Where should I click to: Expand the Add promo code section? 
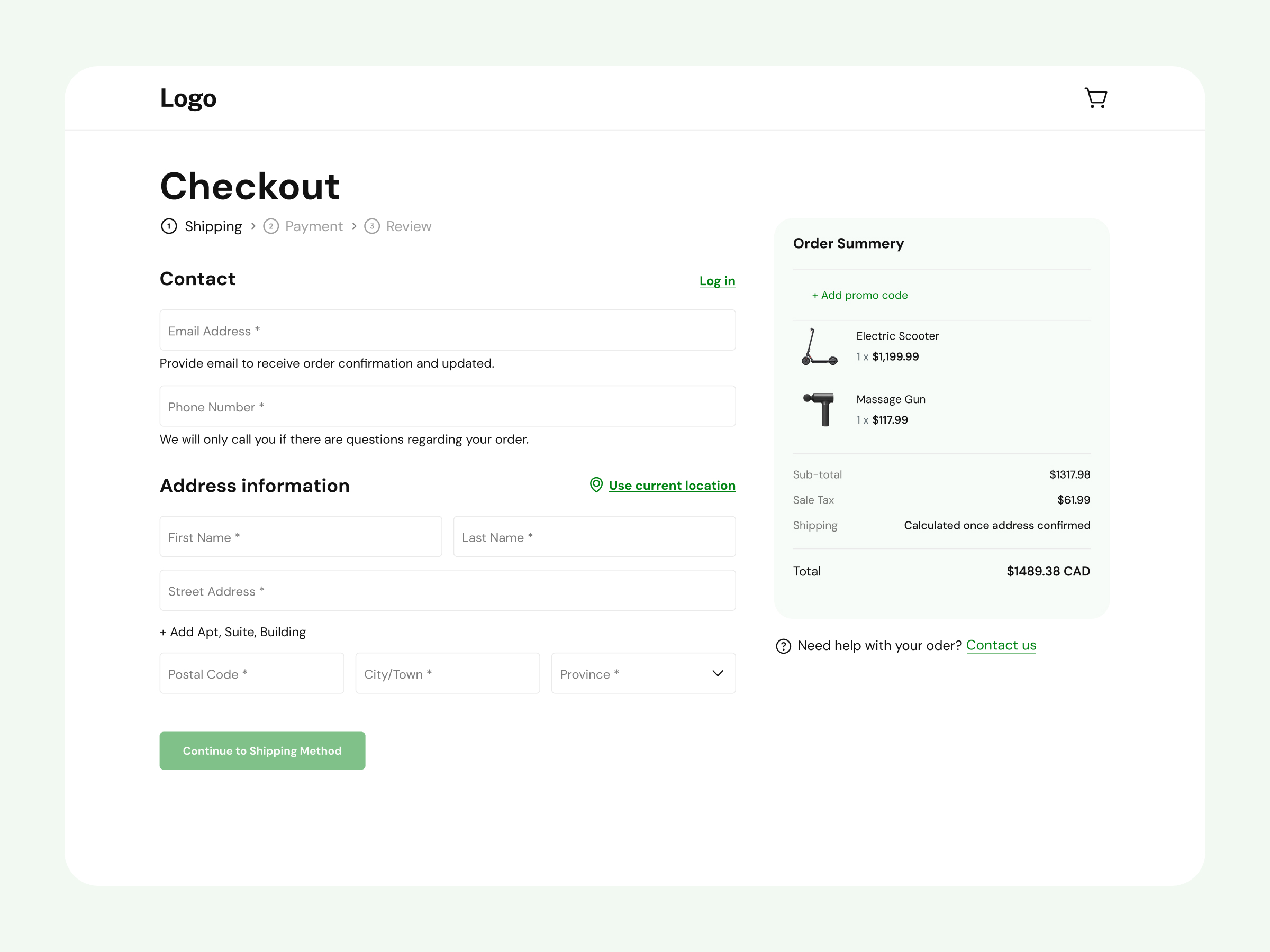(x=859, y=295)
